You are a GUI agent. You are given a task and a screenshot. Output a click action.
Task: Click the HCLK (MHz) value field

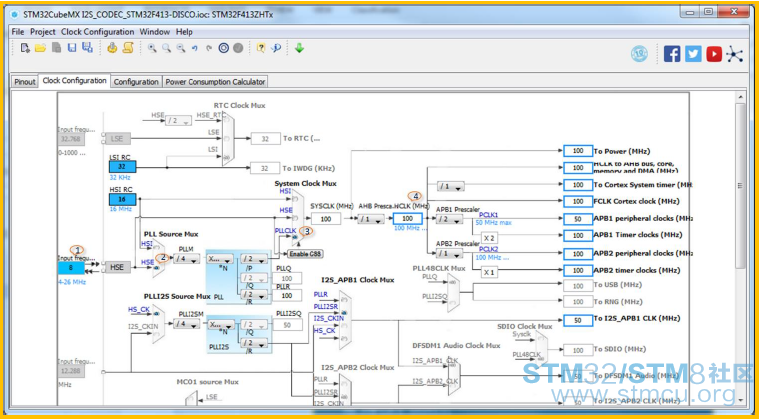coord(407,219)
